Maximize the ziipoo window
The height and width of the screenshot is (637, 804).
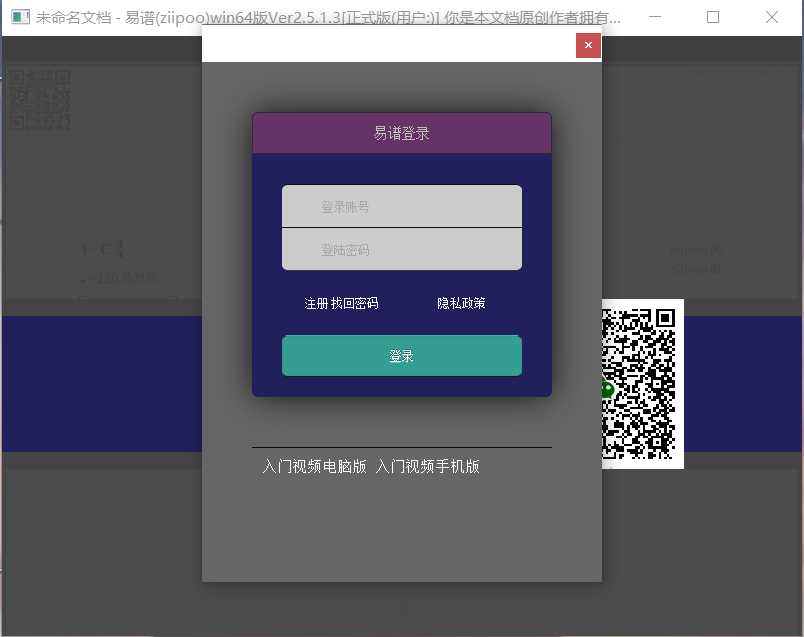(711, 18)
